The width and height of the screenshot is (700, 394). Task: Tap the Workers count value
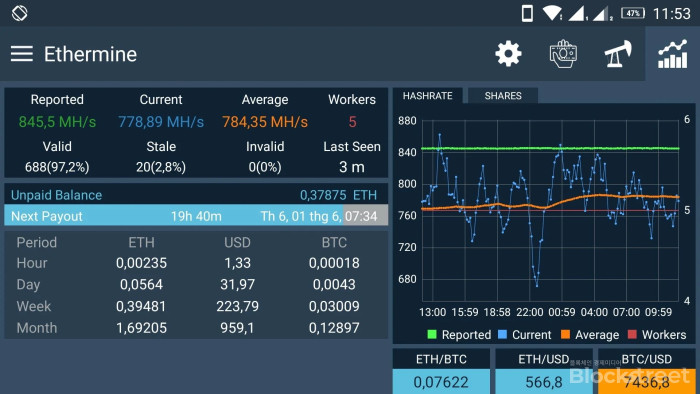(352, 122)
